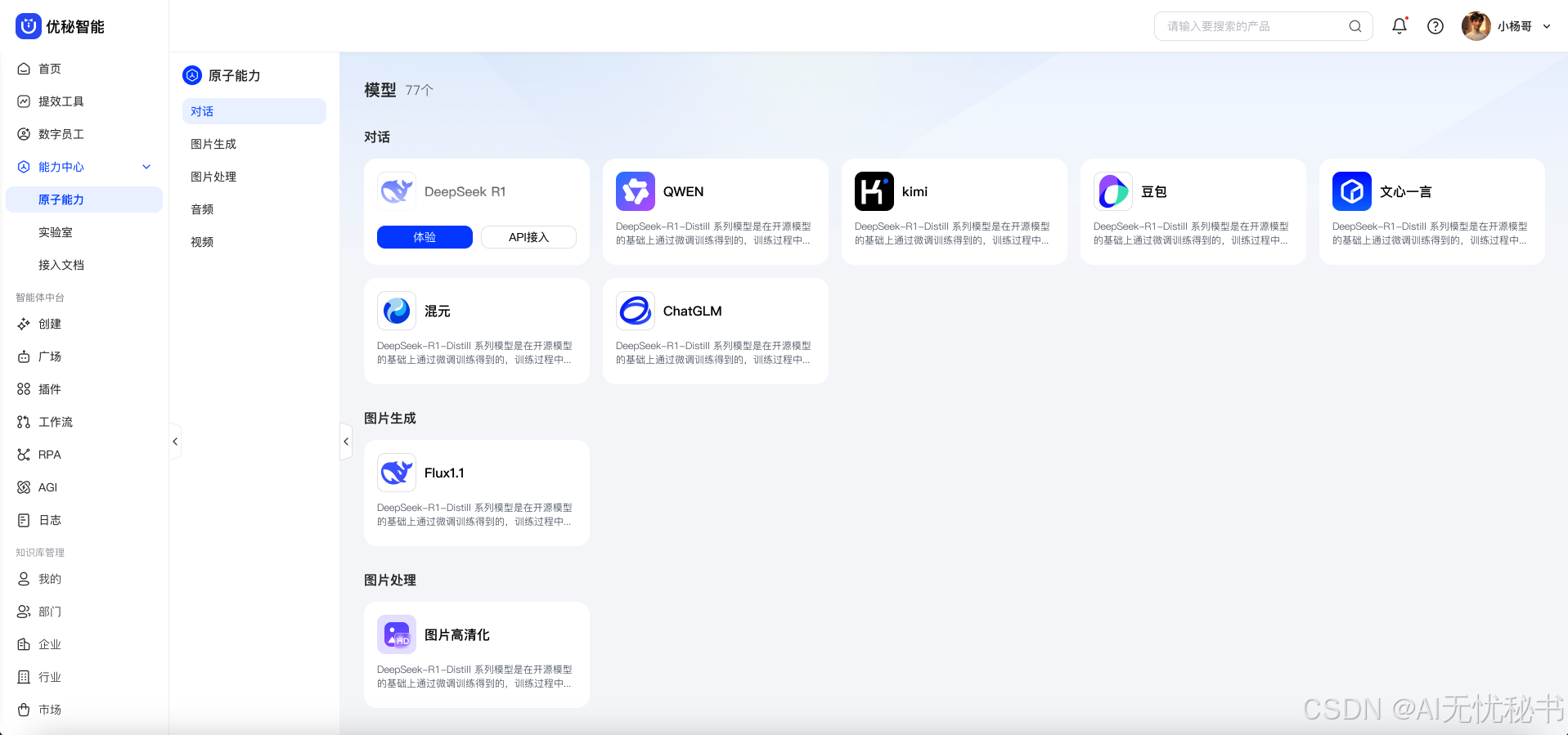Click the 数字员工 sidebar icon

tap(24, 134)
